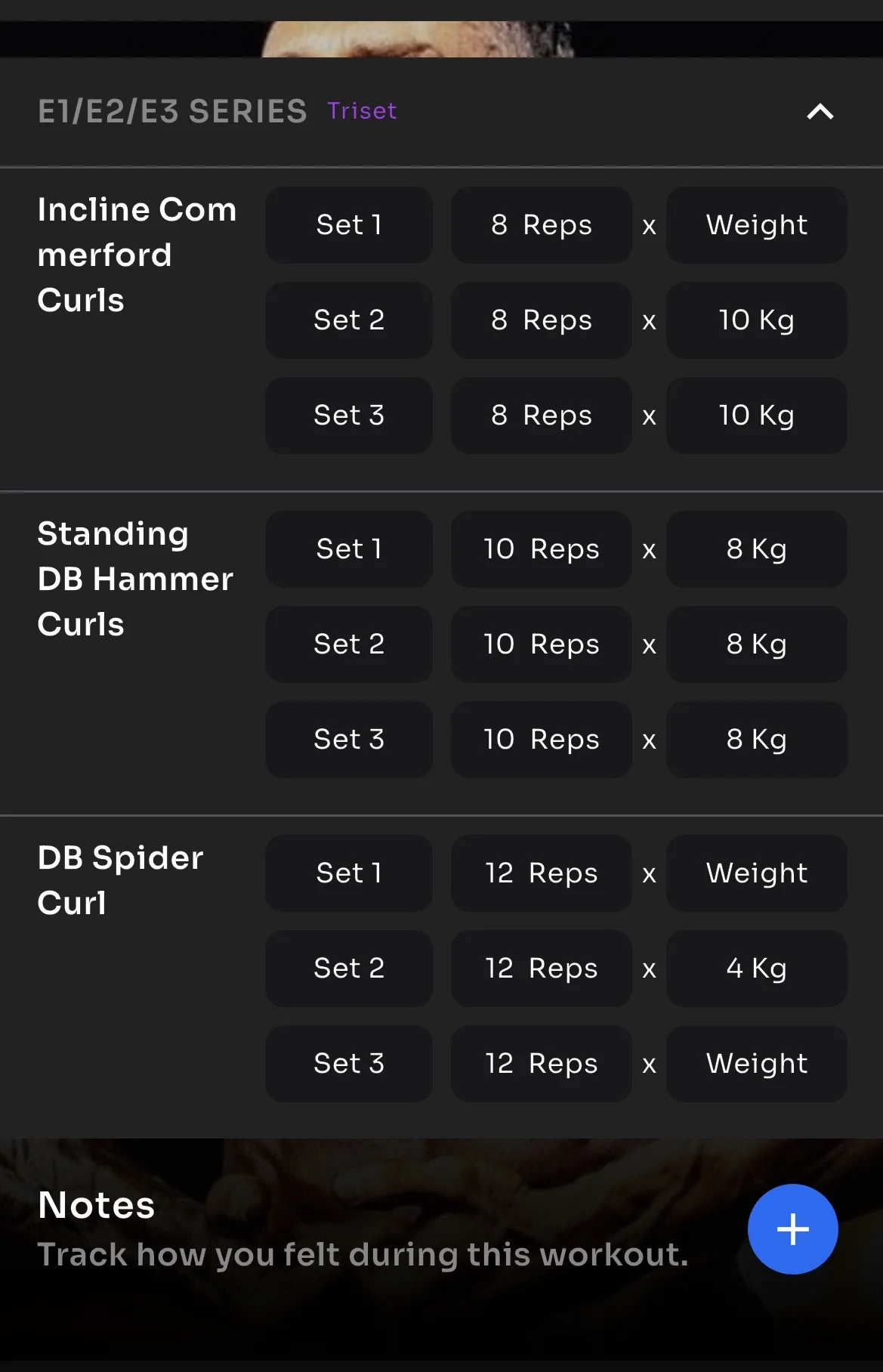Tap the blue plus add note button
The width and height of the screenshot is (883, 1372).
pyautogui.click(x=792, y=1229)
